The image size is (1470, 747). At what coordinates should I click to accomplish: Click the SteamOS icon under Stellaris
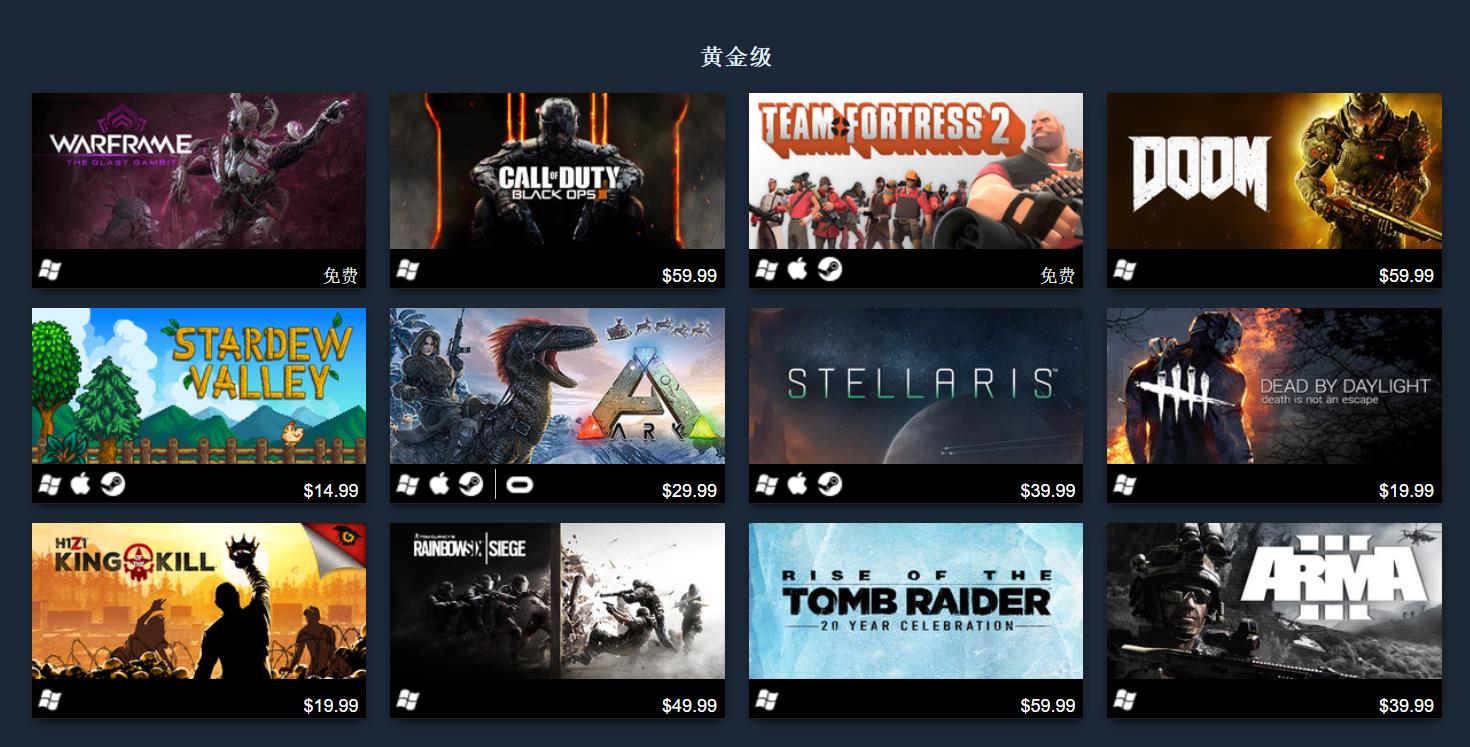point(829,484)
